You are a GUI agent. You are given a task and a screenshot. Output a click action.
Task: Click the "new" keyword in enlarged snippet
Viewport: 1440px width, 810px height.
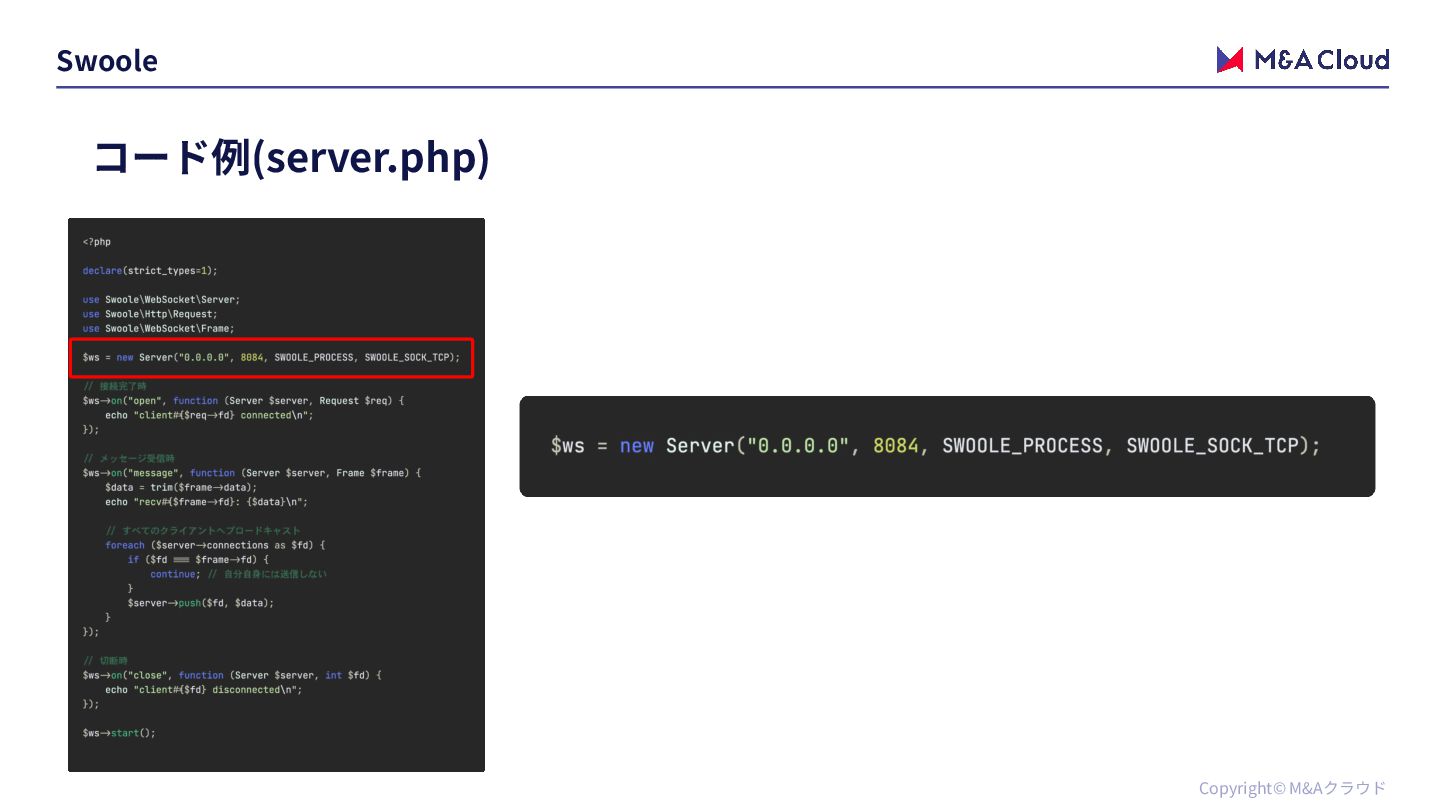(637, 446)
